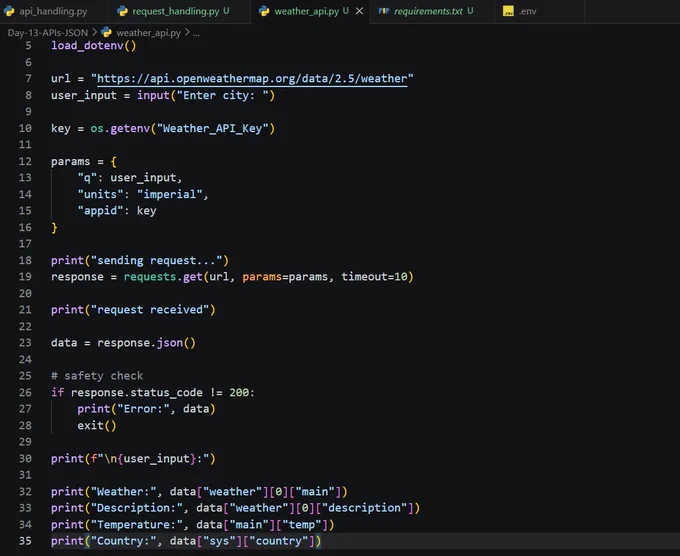Click response.status_code in the if statement
680x556 pixels.
coord(137,392)
